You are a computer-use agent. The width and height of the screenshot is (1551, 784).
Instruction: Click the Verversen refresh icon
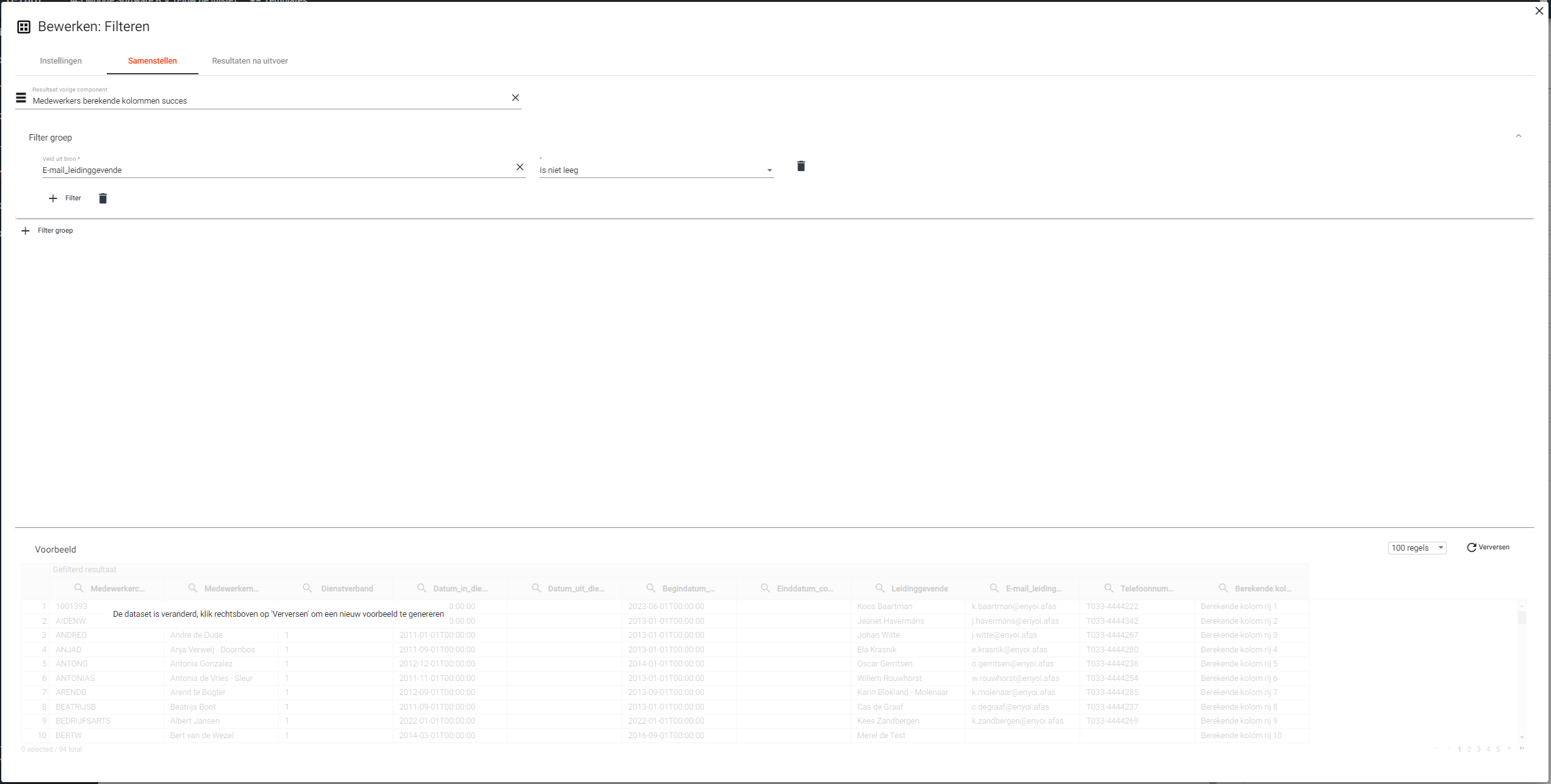point(1471,547)
